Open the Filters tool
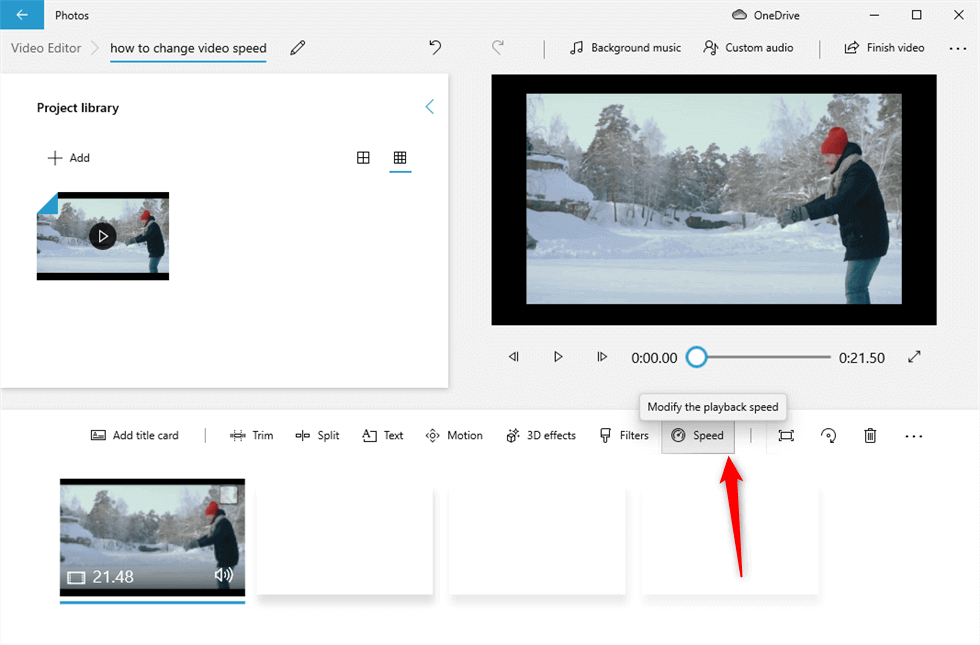Screen dimensions: 980x645 (624, 436)
